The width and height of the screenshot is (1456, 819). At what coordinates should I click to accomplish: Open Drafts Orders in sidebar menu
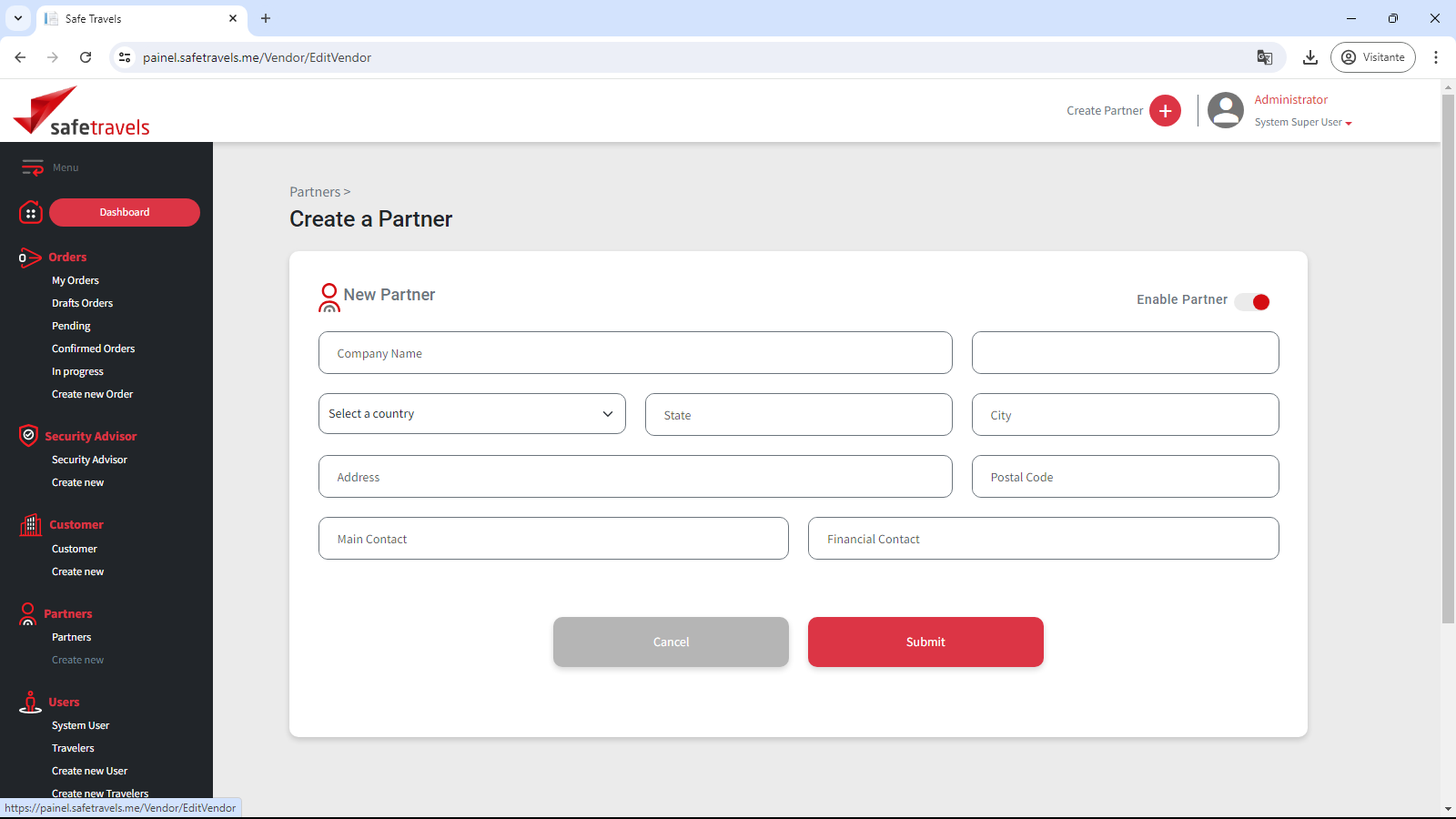[82, 303]
